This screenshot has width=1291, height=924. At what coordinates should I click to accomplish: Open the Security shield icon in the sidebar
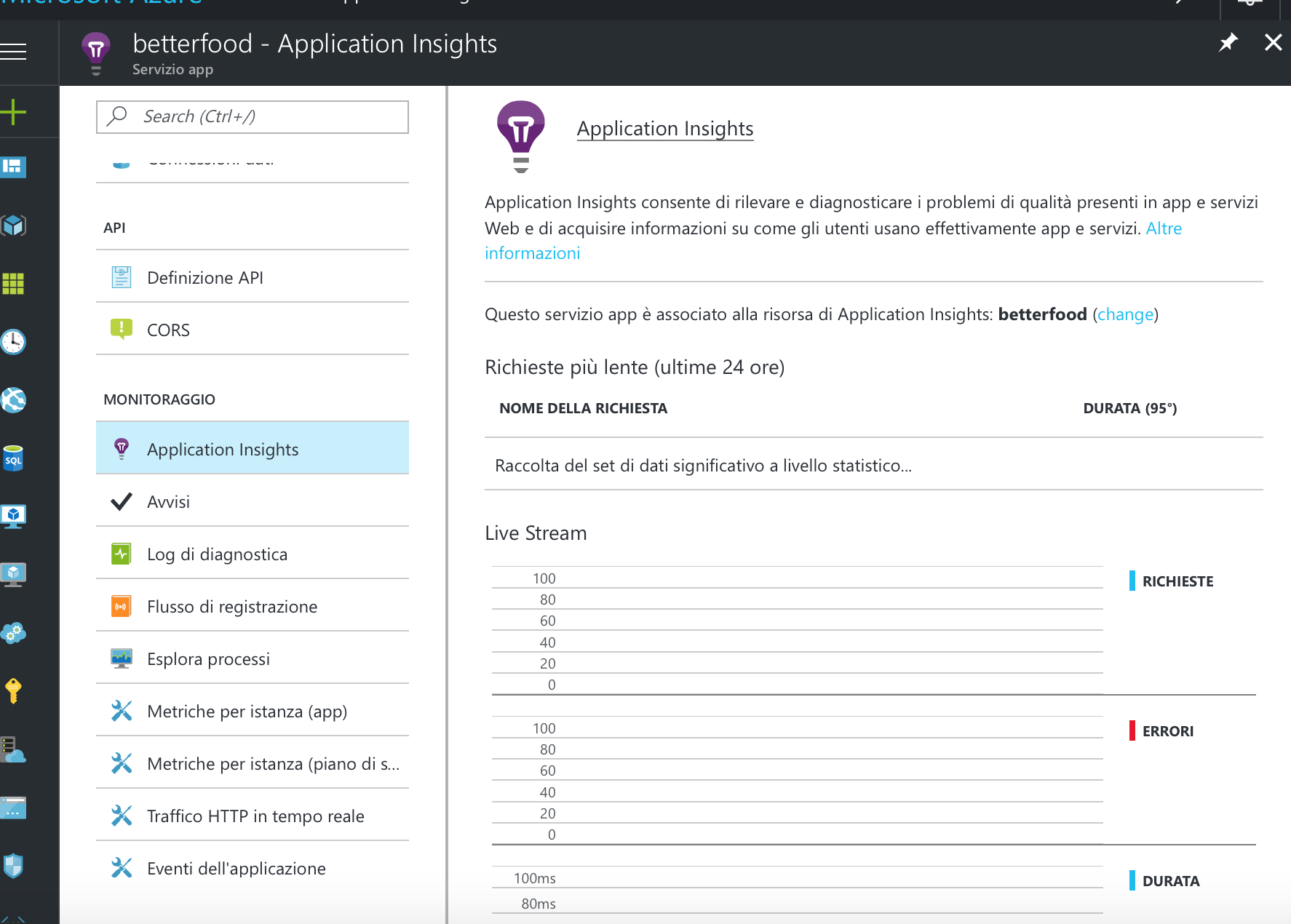tap(13, 866)
